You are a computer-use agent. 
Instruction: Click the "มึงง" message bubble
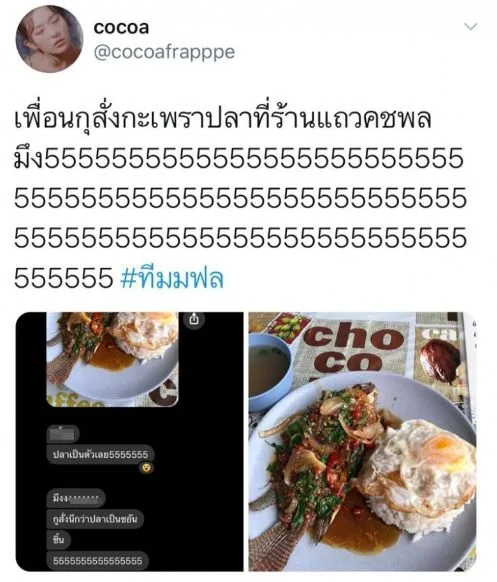pyautogui.click(x=76, y=498)
